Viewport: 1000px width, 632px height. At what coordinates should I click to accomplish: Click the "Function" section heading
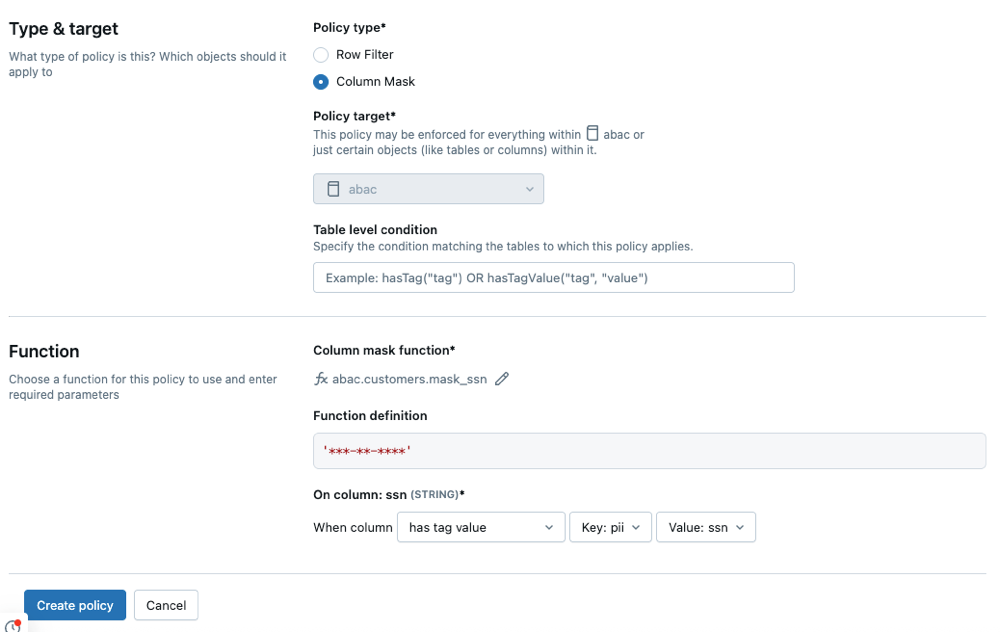click(44, 351)
